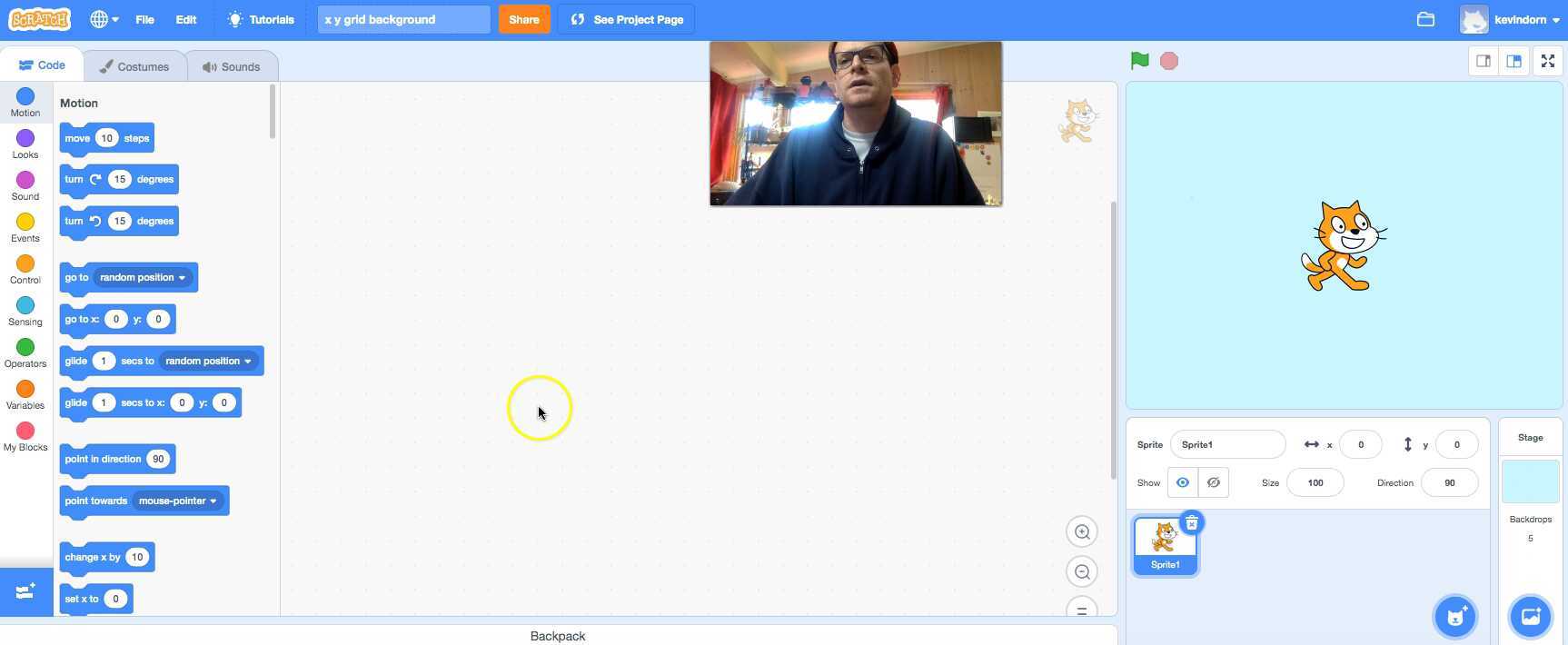Delete Sprite1 with trash icon
1568x645 pixels.
1192,522
